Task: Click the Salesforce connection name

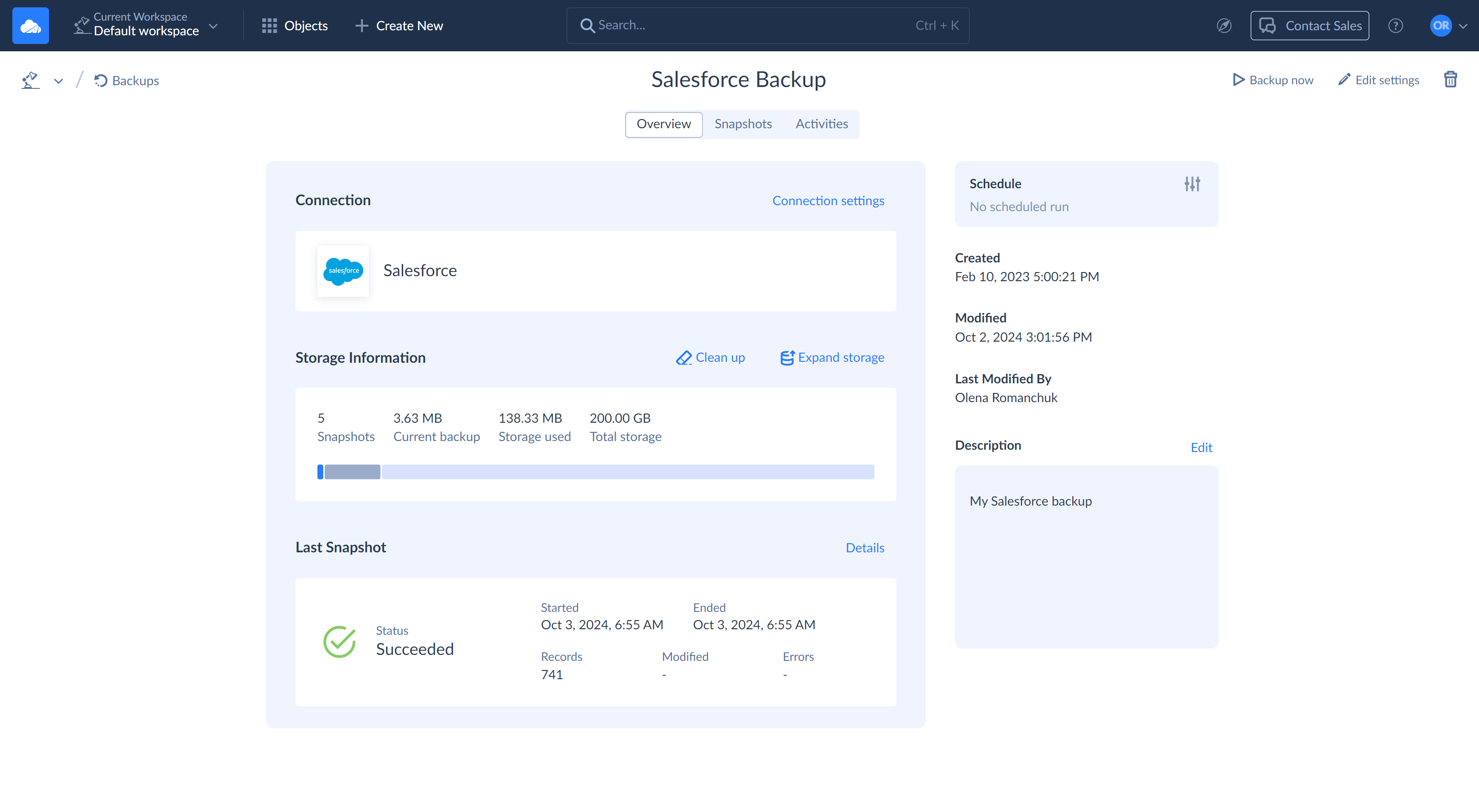Action: pos(420,271)
